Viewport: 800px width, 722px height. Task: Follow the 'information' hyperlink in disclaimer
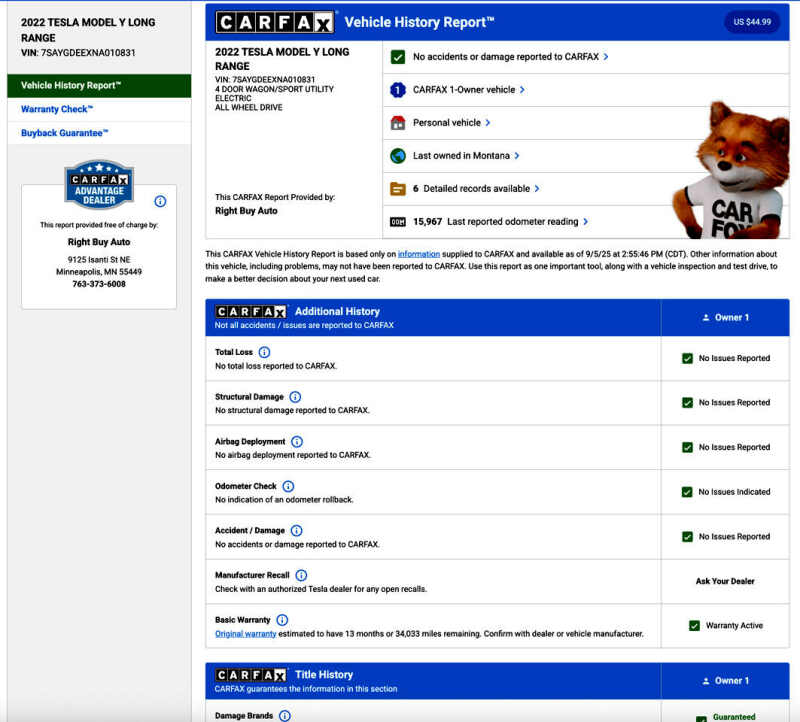419,254
